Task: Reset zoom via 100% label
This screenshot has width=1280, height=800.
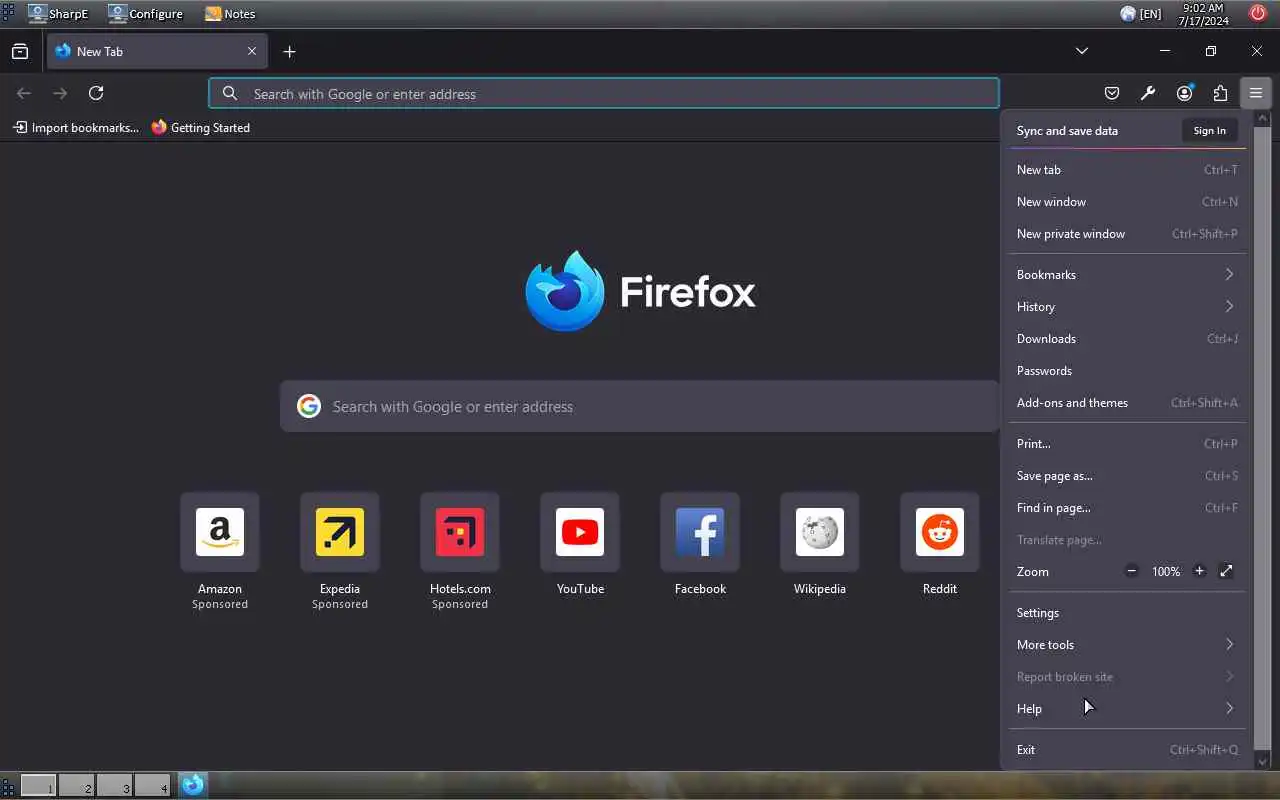Action: [1165, 571]
